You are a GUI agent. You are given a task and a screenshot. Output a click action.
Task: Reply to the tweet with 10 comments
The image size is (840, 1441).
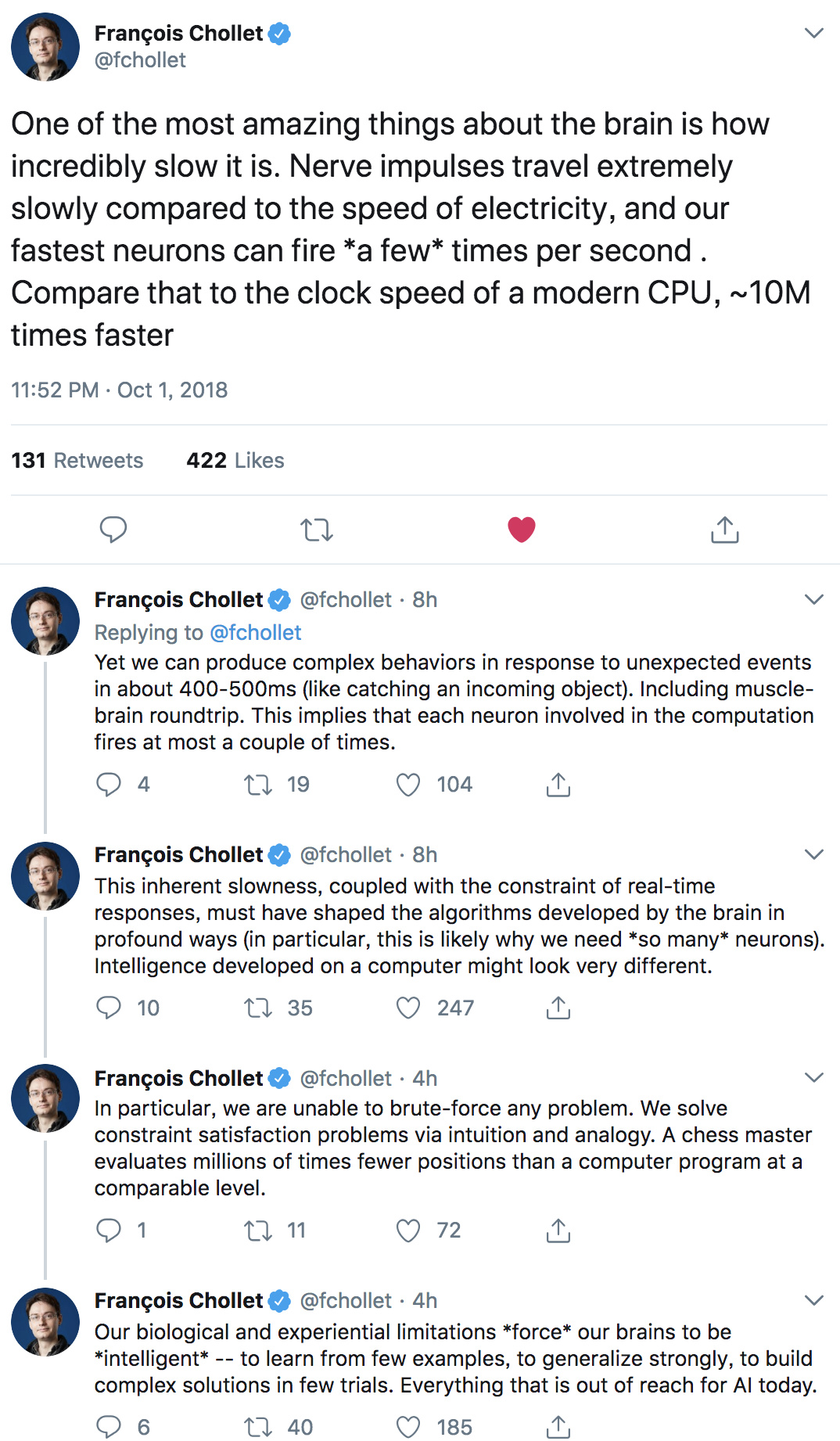109,1008
